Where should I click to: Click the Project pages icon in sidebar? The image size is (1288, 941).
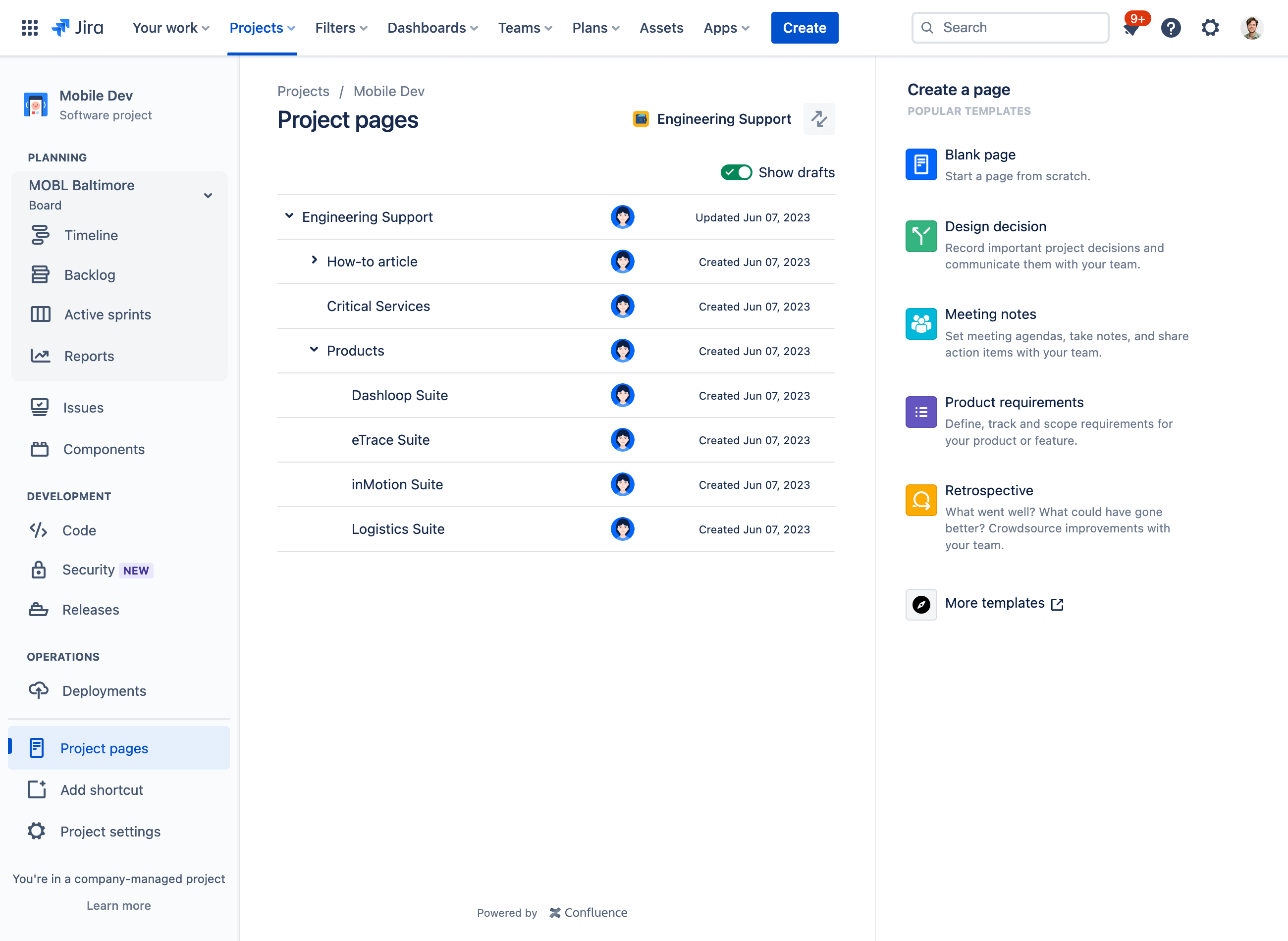pos(37,748)
